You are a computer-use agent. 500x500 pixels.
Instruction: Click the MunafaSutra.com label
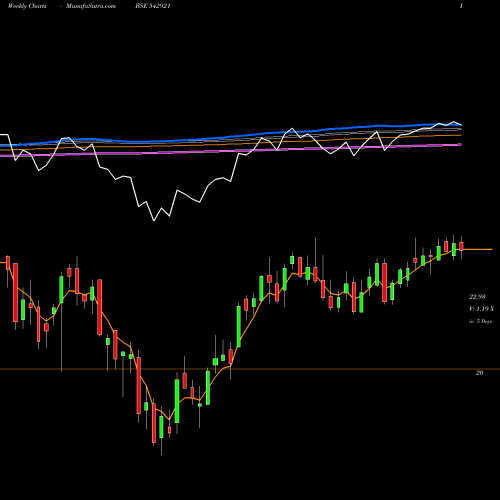91,6
